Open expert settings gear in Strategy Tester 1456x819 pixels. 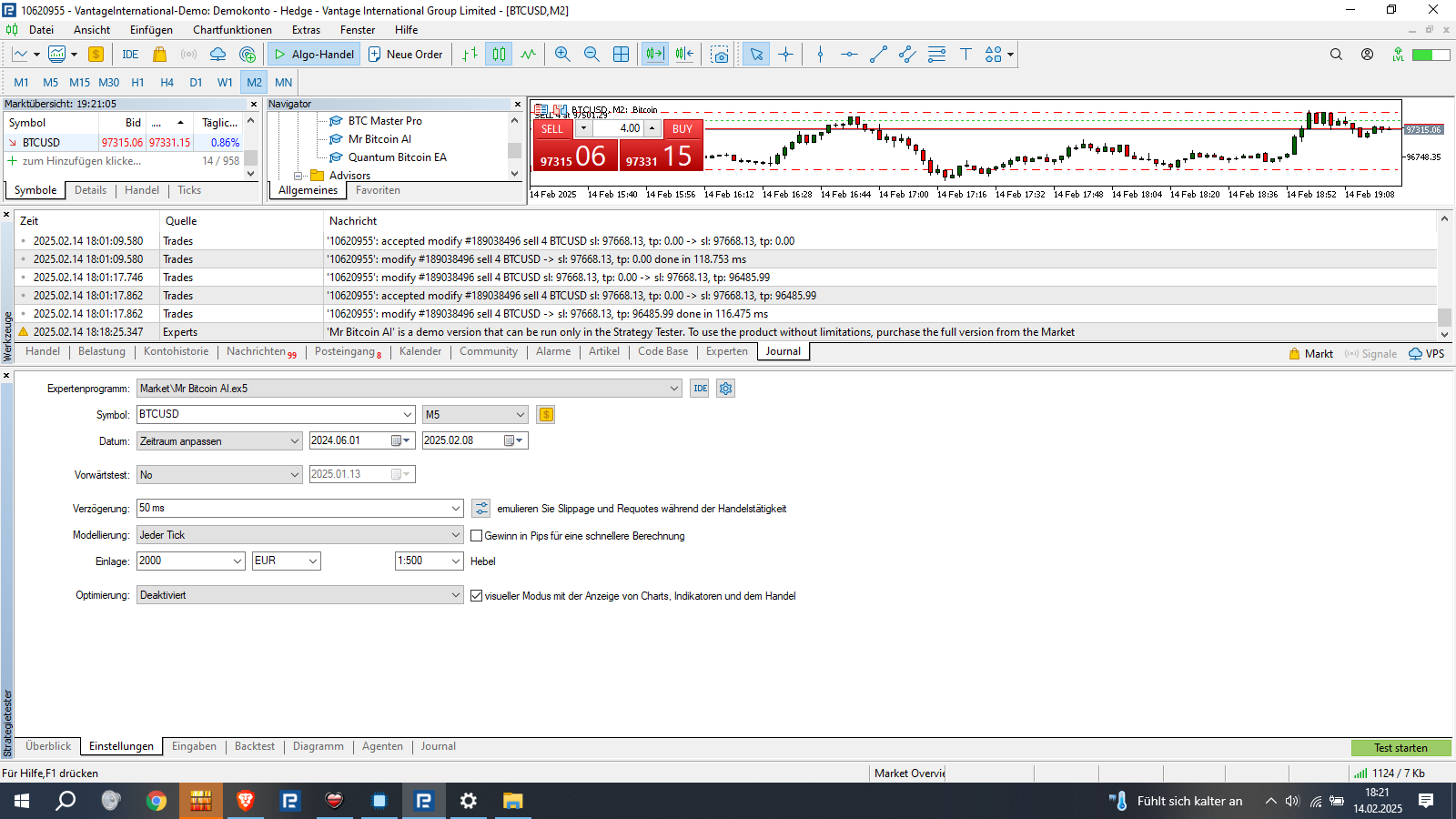click(x=725, y=389)
